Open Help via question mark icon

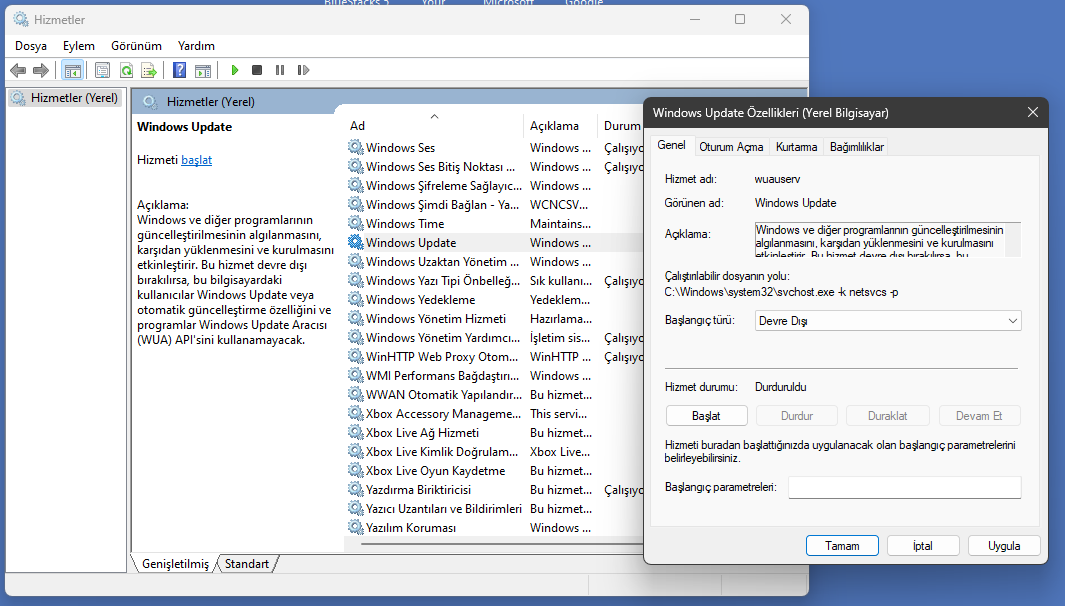(179, 70)
